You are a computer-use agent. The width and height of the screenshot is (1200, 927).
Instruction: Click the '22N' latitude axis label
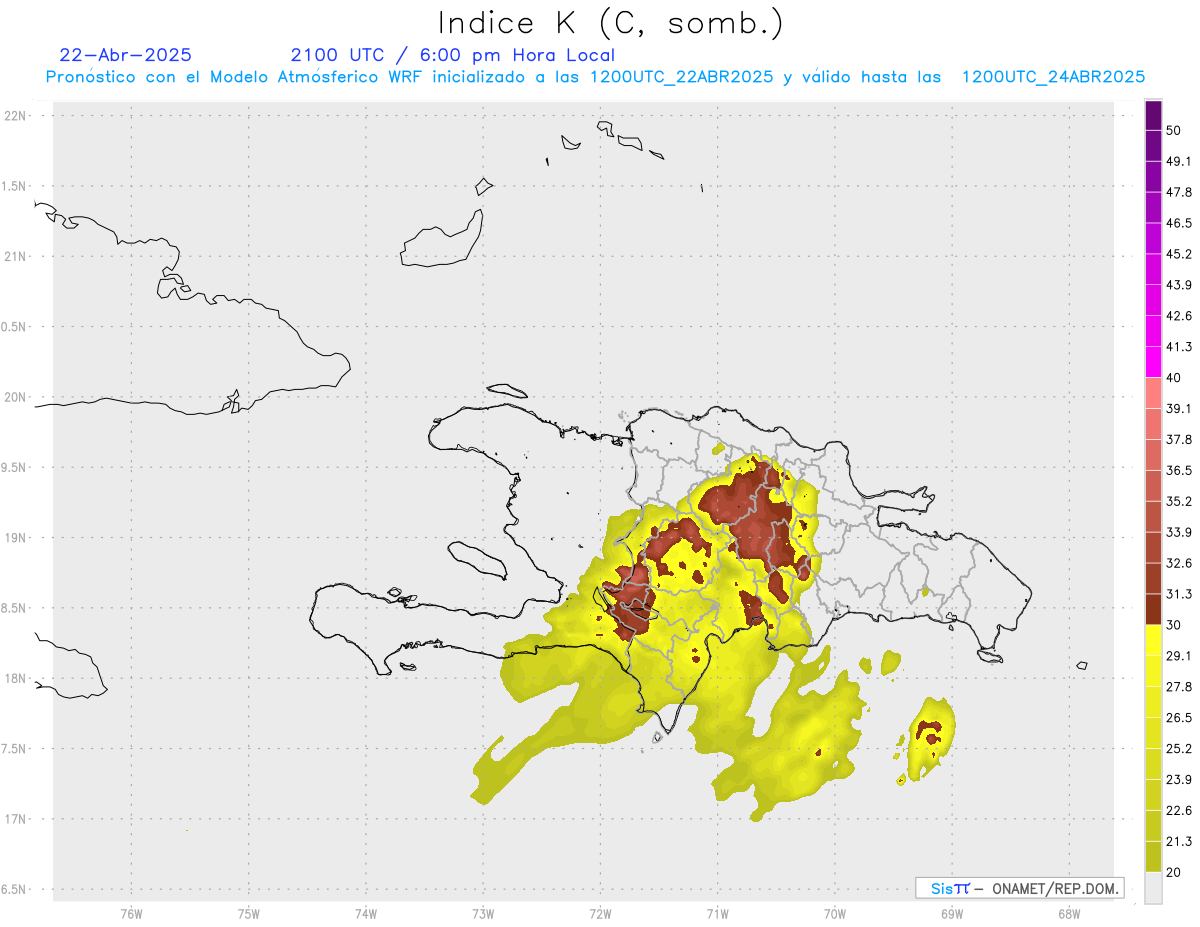pos(16,116)
